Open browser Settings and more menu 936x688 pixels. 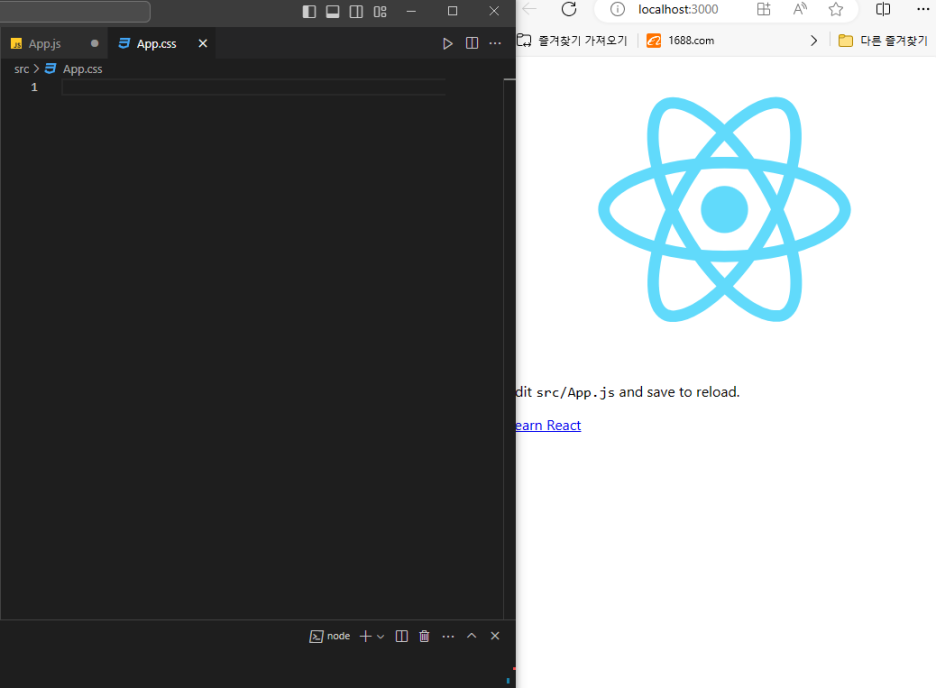pyautogui.click(x=923, y=9)
